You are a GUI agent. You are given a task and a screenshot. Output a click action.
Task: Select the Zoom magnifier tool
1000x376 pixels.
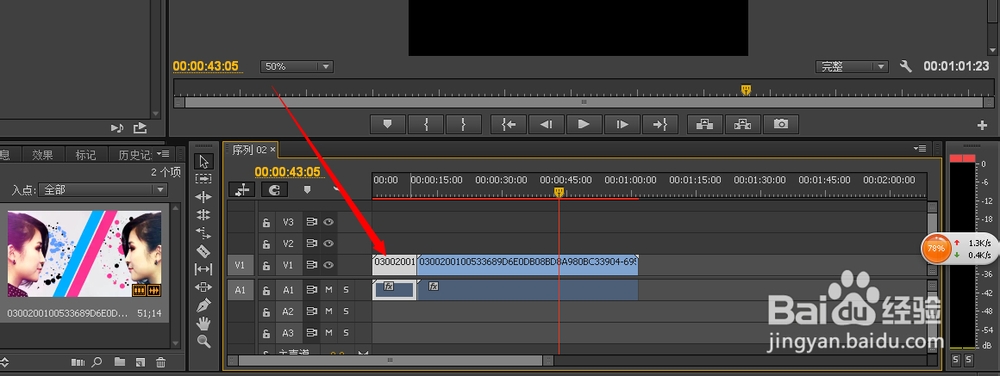[x=203, y=341]
